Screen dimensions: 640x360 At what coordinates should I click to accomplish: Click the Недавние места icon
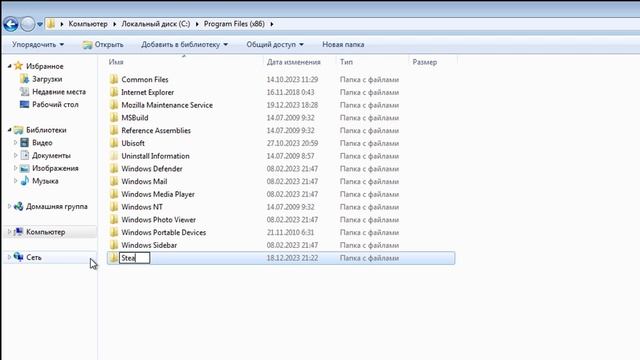pyautogui.click(x=24, y=92)
